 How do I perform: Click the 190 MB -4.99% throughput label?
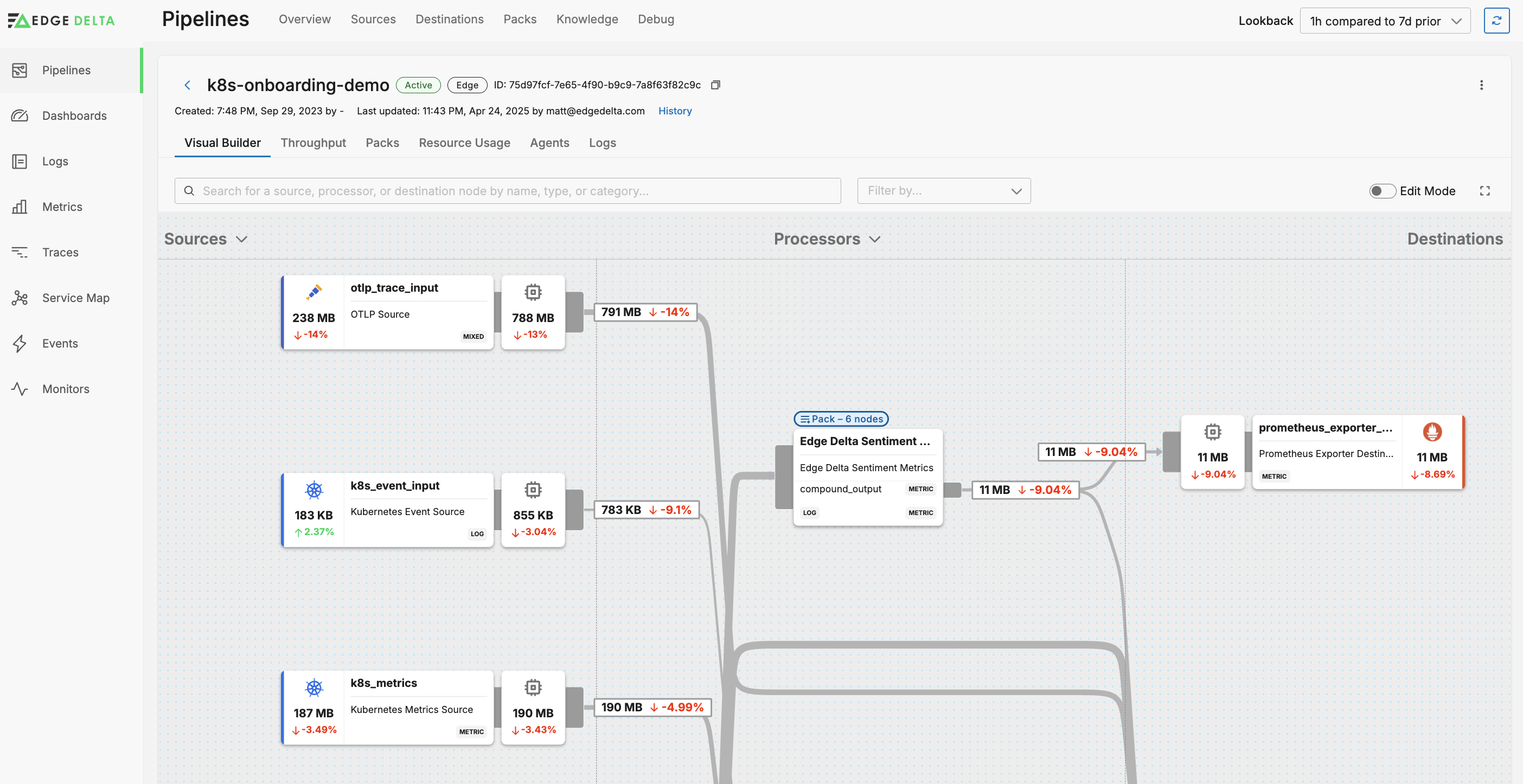pyautogui.click(x=652, y=707)
